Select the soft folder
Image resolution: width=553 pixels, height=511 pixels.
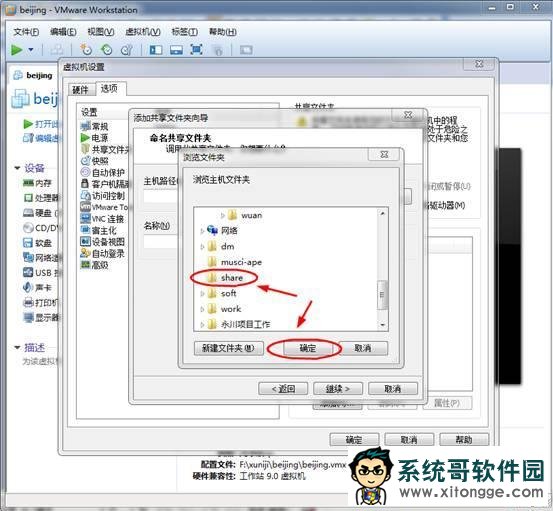(x=222, y=293)
